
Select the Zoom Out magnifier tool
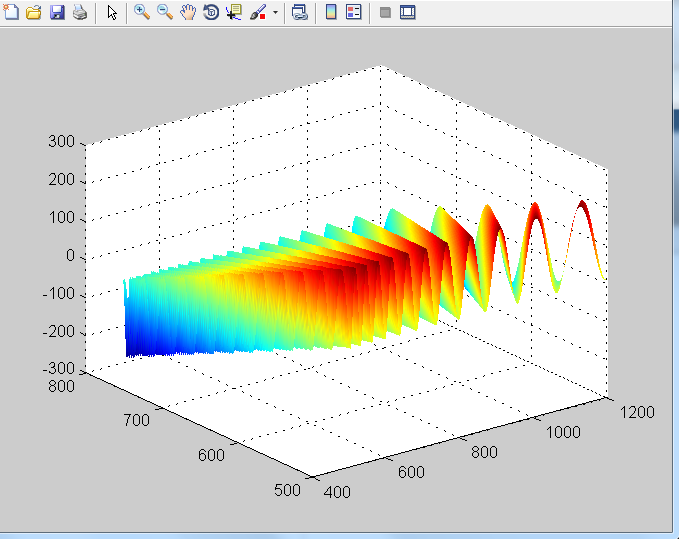pyautogui.click(x=165, y=13)
